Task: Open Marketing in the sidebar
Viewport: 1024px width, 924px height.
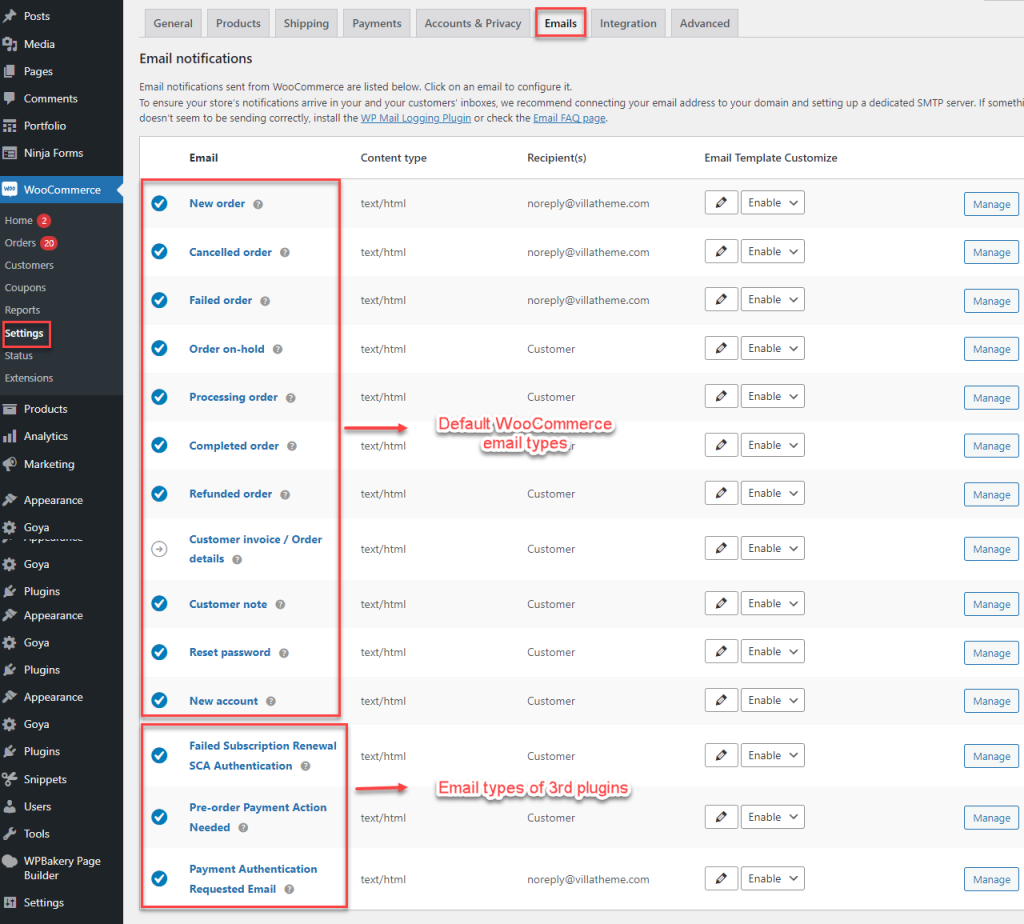Action: click(47, 463)
